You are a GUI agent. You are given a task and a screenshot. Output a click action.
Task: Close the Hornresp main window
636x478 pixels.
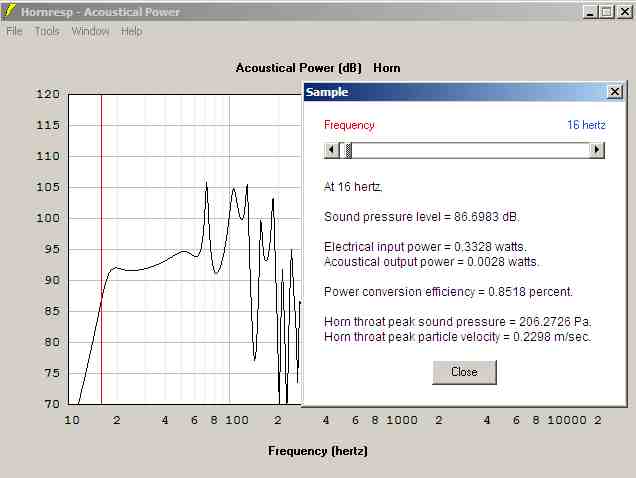625,12
